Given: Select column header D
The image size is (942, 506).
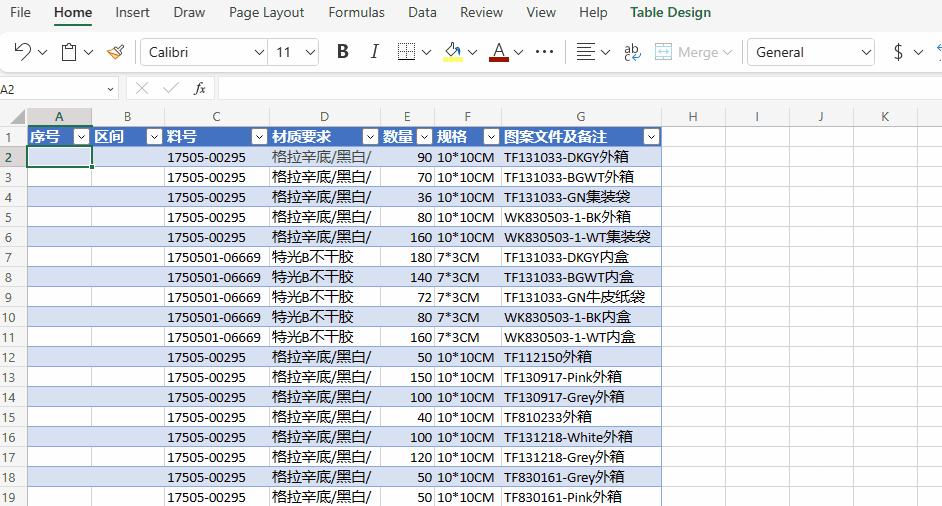Looking at the screenshot, I should pos(324,117).
